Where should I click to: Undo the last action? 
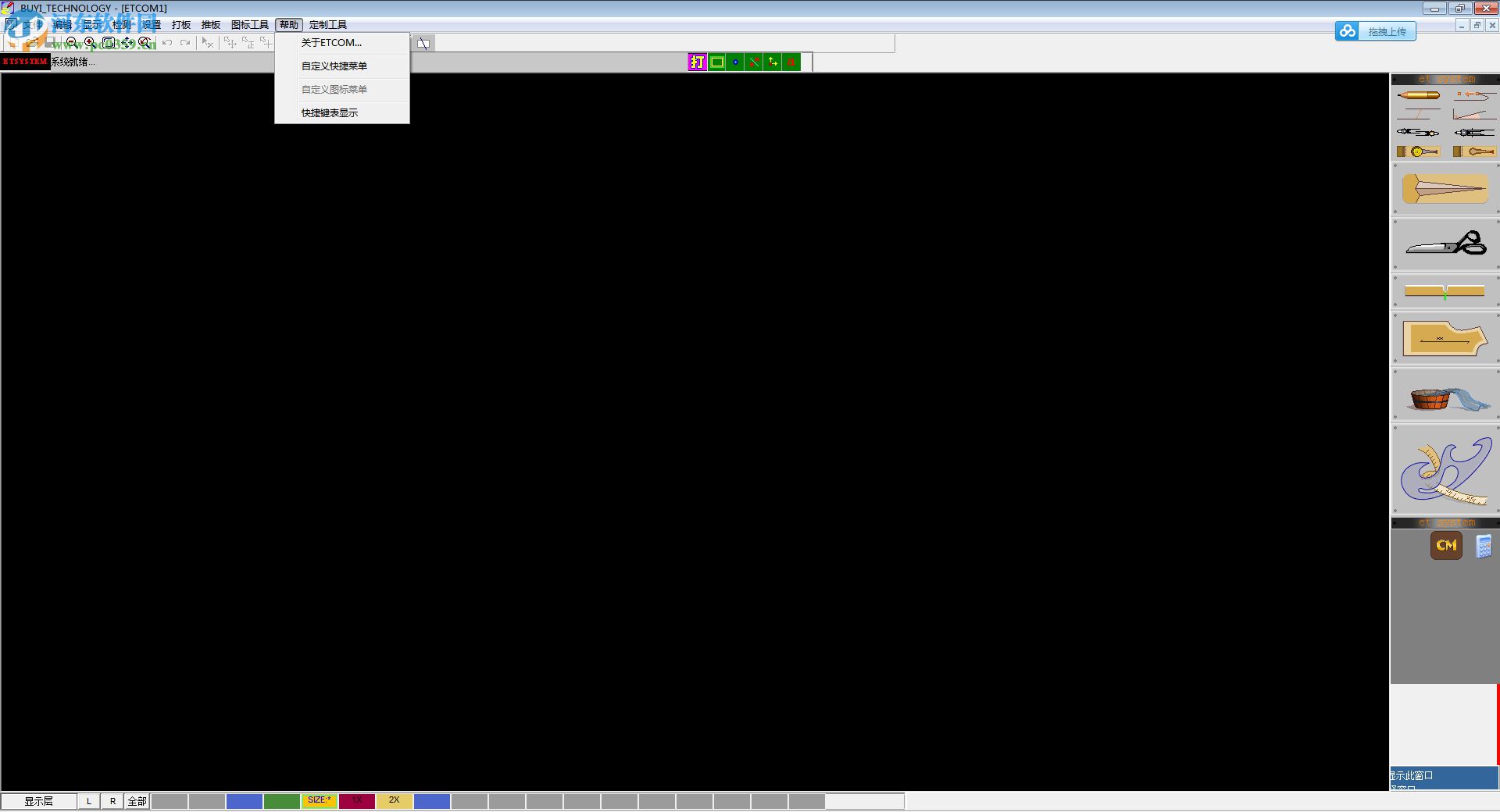coord(166,43)
